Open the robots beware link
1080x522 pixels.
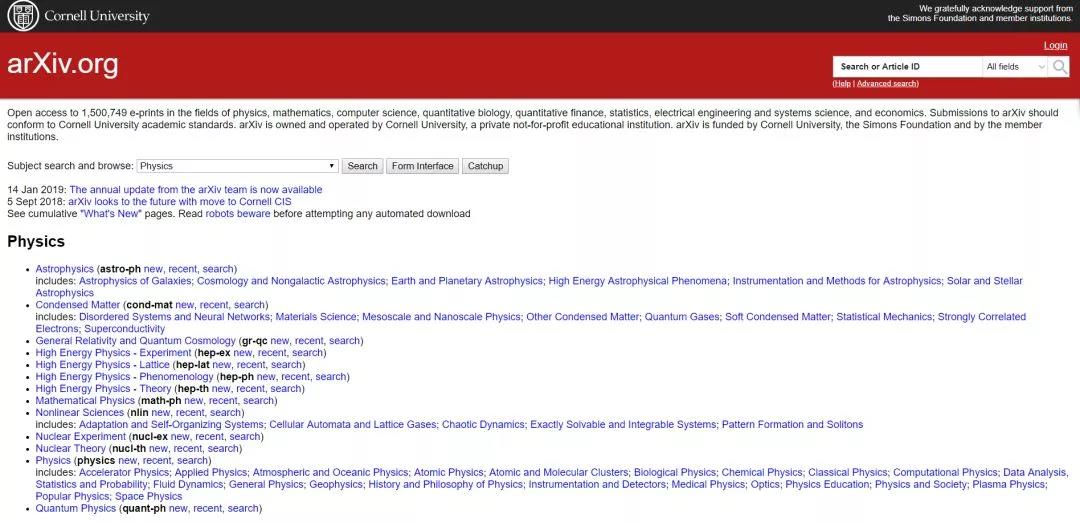[238, 214]
